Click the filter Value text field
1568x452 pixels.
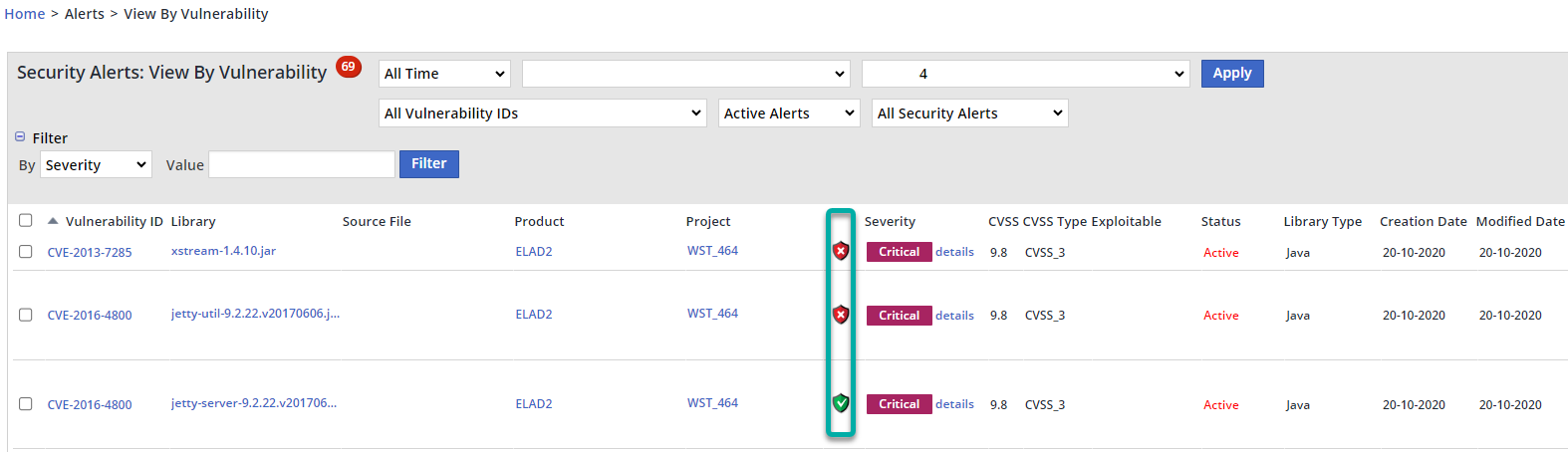(302, 164)
